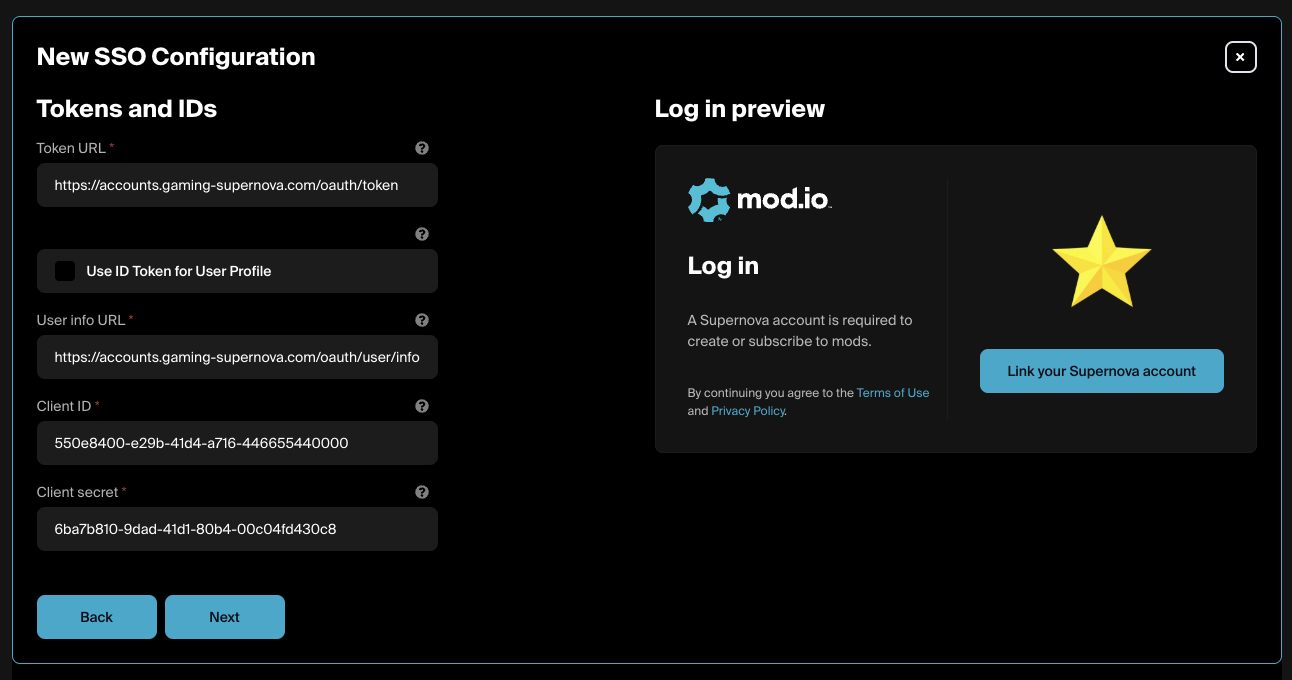Click the gold star image in preview
The width and height of the screenshot is (1292, 680).
pos(1102,262)
